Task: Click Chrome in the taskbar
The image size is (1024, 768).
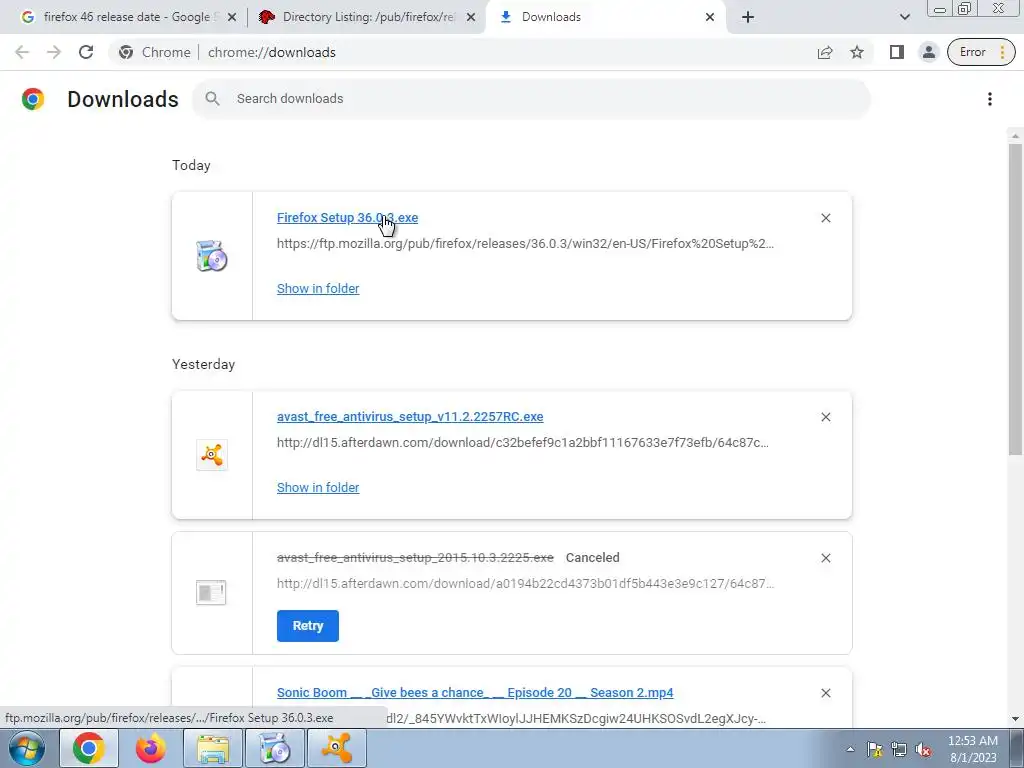Action: point(89,748)
